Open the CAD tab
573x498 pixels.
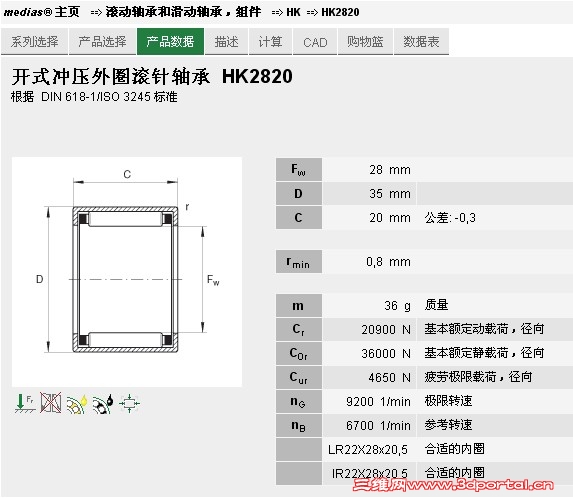pos(315,42)
